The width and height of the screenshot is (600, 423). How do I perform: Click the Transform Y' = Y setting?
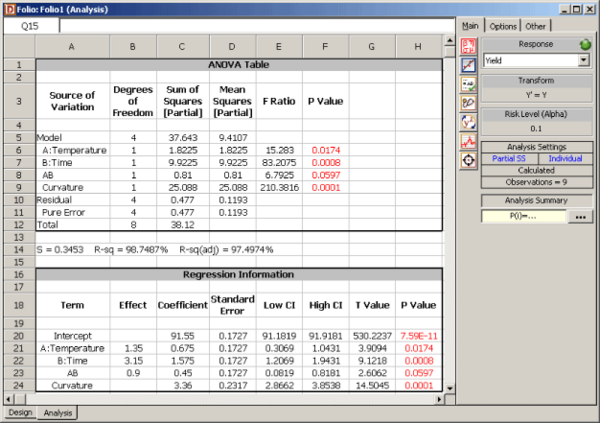click(x=536, y=95)
